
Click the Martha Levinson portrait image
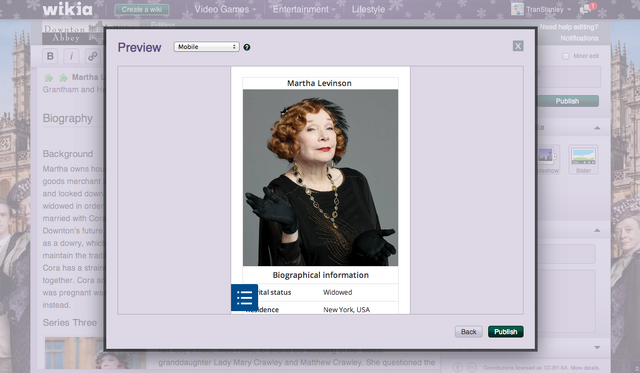click(320, 178)
